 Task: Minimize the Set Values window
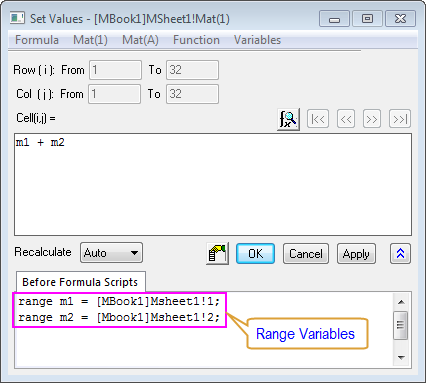pyautogui.click(x=334, y=19)
